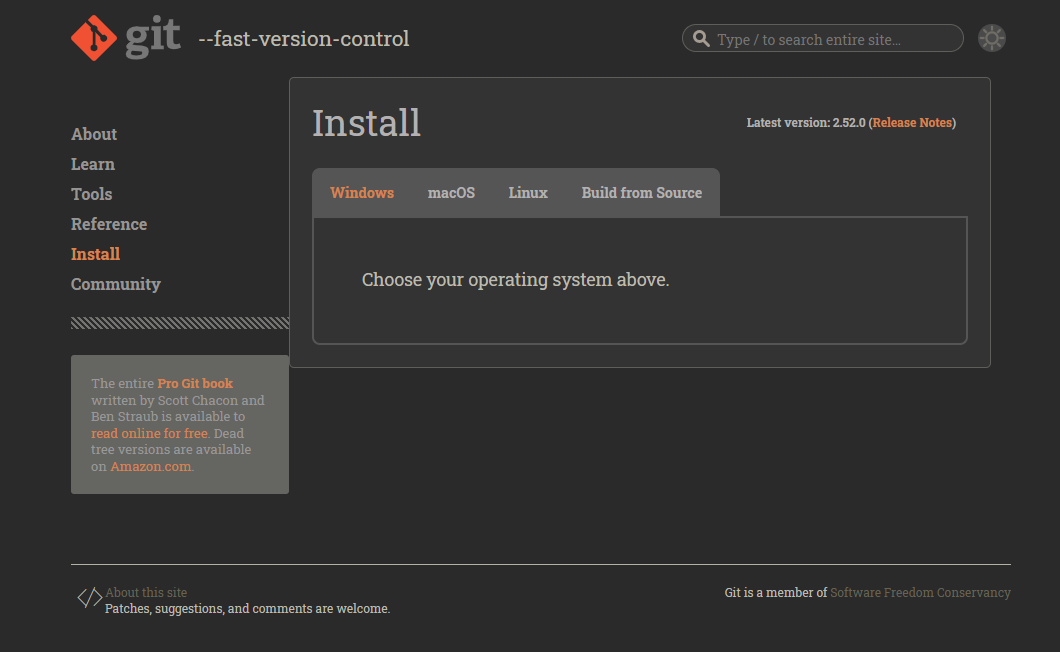This screenshot has width=1060, height=652.
Task: Click the Install page heading
Action: pos(366,123)
